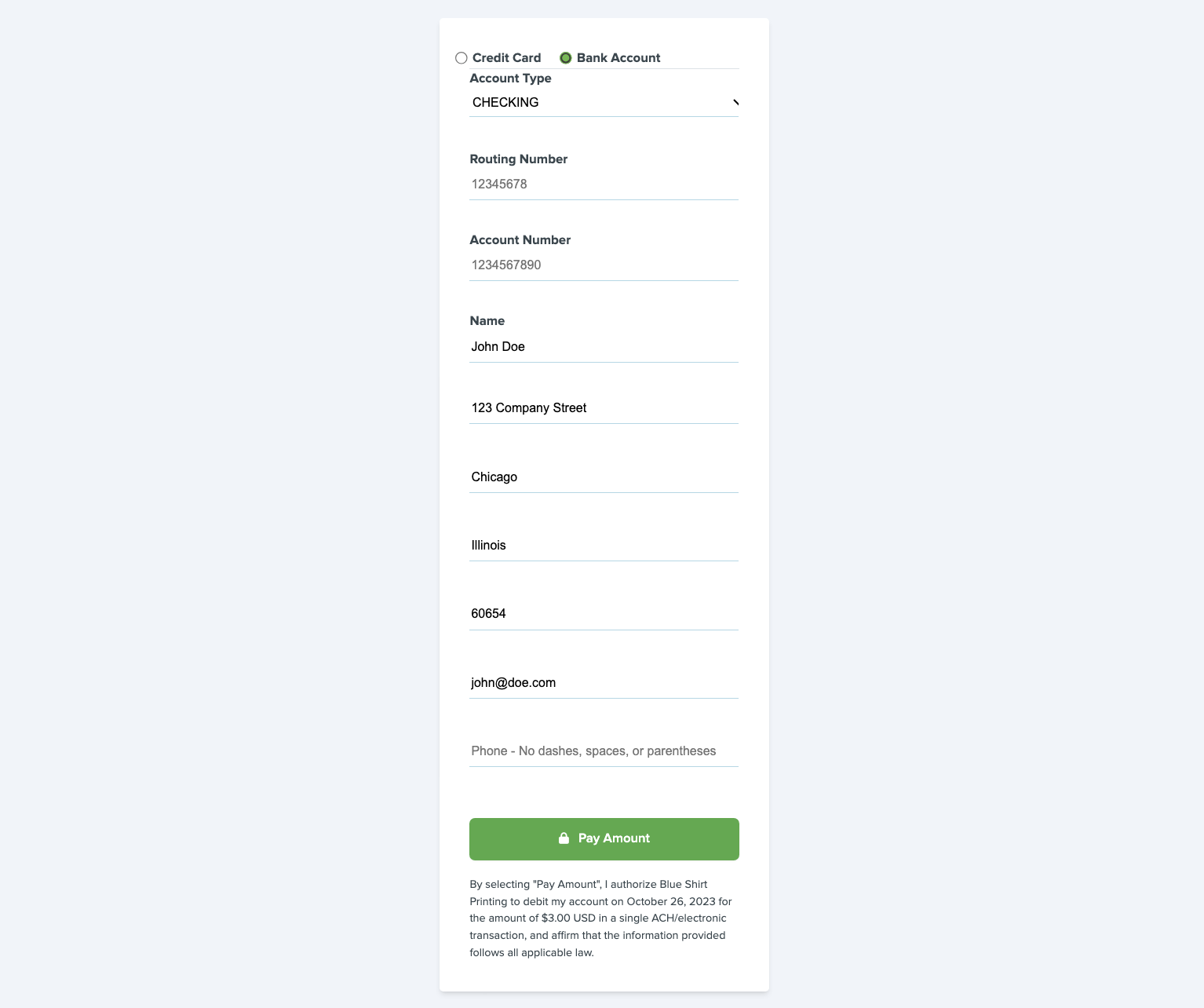Click the Account Type dropdown arrow
The width and height of the screenshot is (1204, 1008).
click(x=735, y=103)
